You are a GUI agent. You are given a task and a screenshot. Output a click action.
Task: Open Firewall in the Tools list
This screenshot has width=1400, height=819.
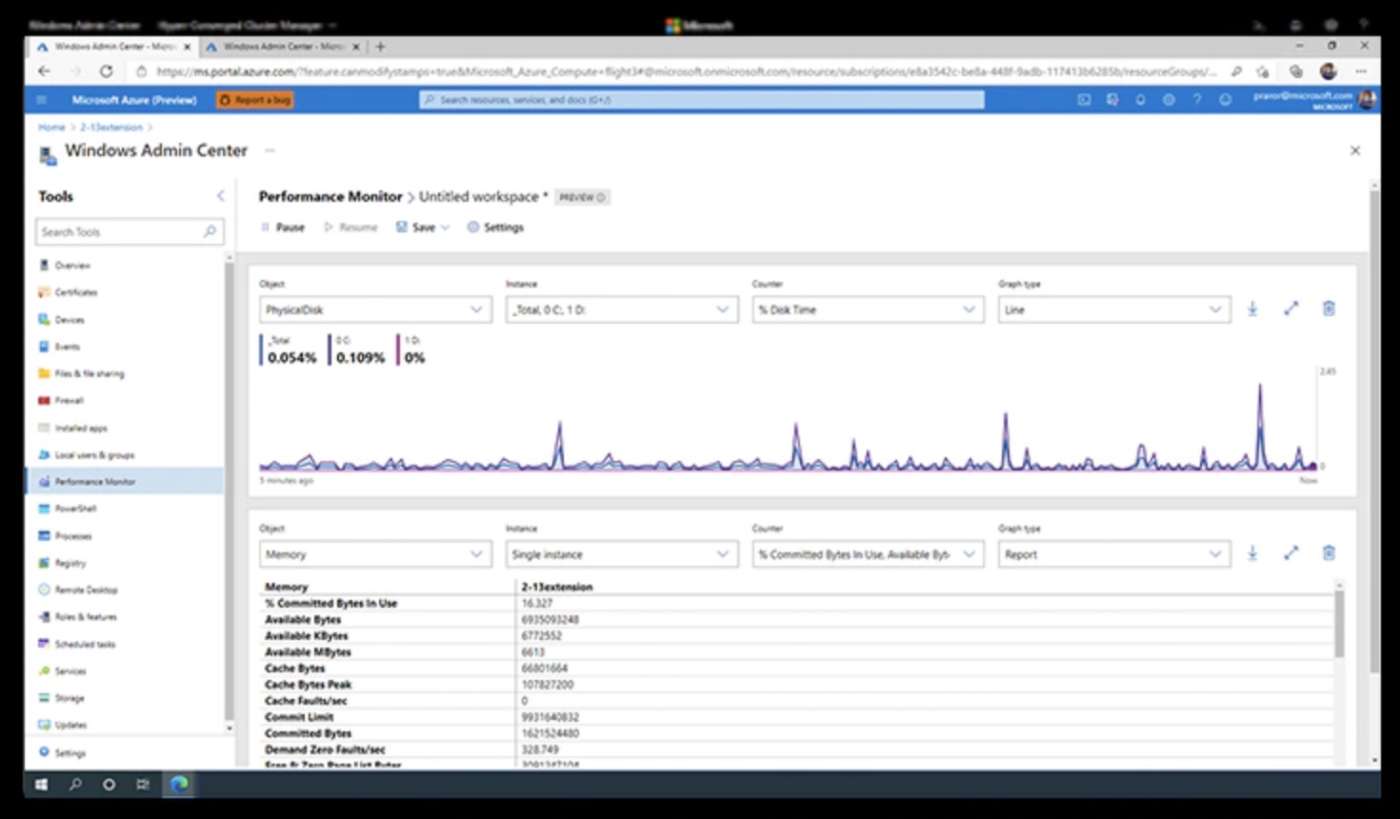[x=69, y=401]
